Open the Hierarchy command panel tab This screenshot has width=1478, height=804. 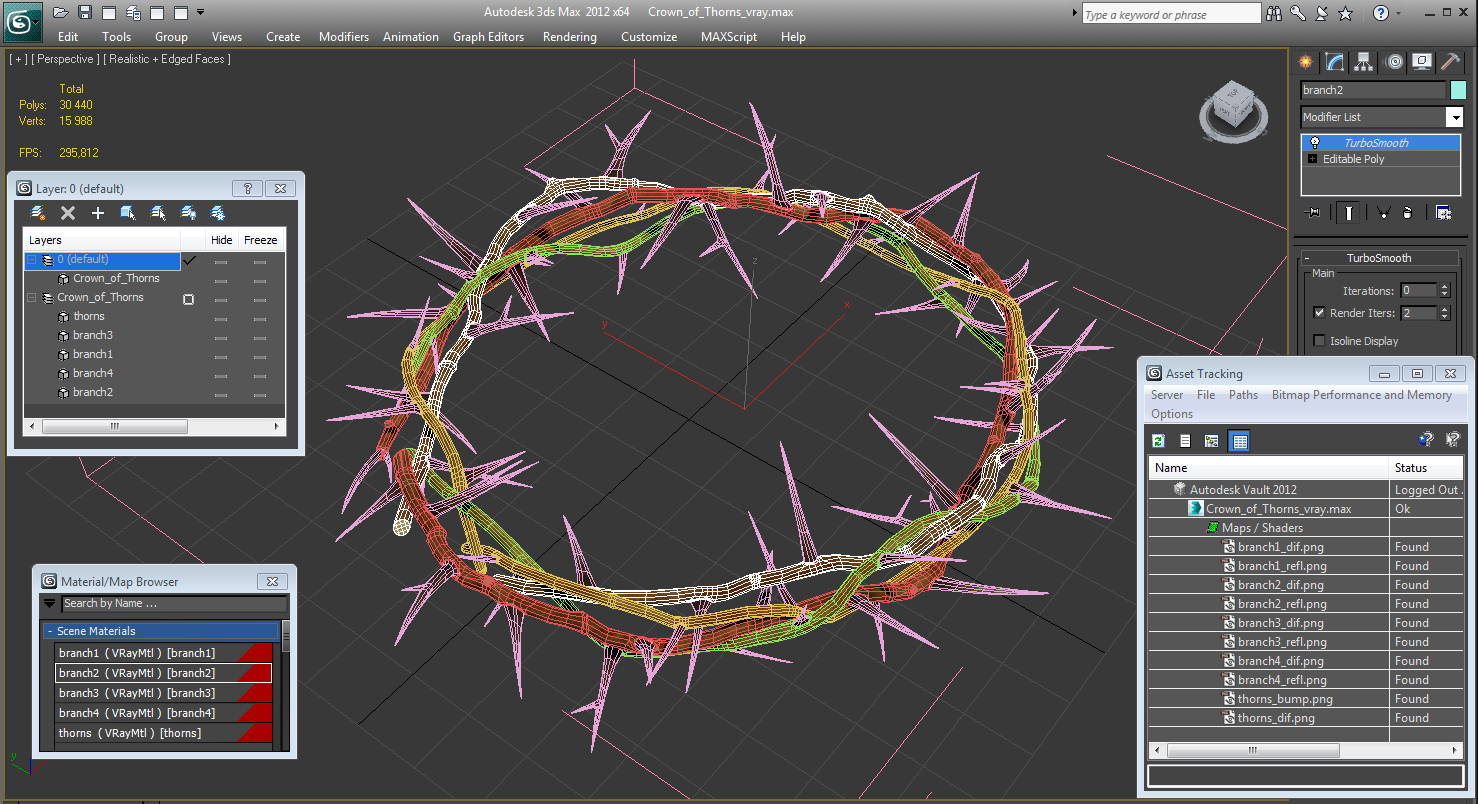coord(1364,62)
